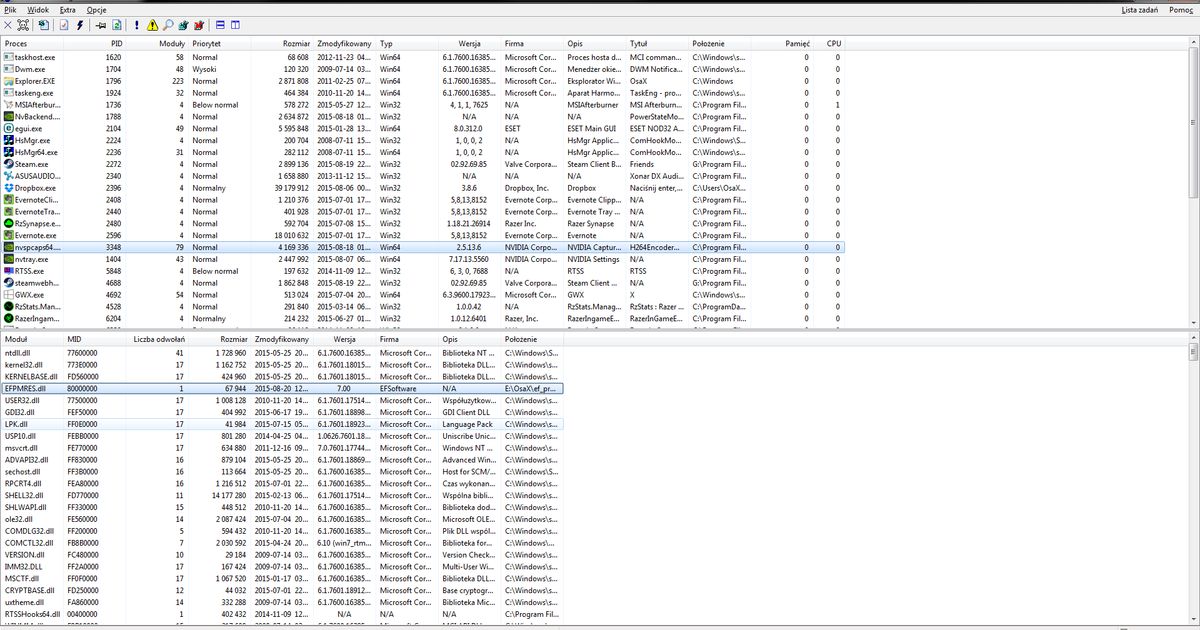Image resolution: width=1200 pixels, height=630 pixels.
Task: Click the Lista zadań button
Action: coord(1141,8)
